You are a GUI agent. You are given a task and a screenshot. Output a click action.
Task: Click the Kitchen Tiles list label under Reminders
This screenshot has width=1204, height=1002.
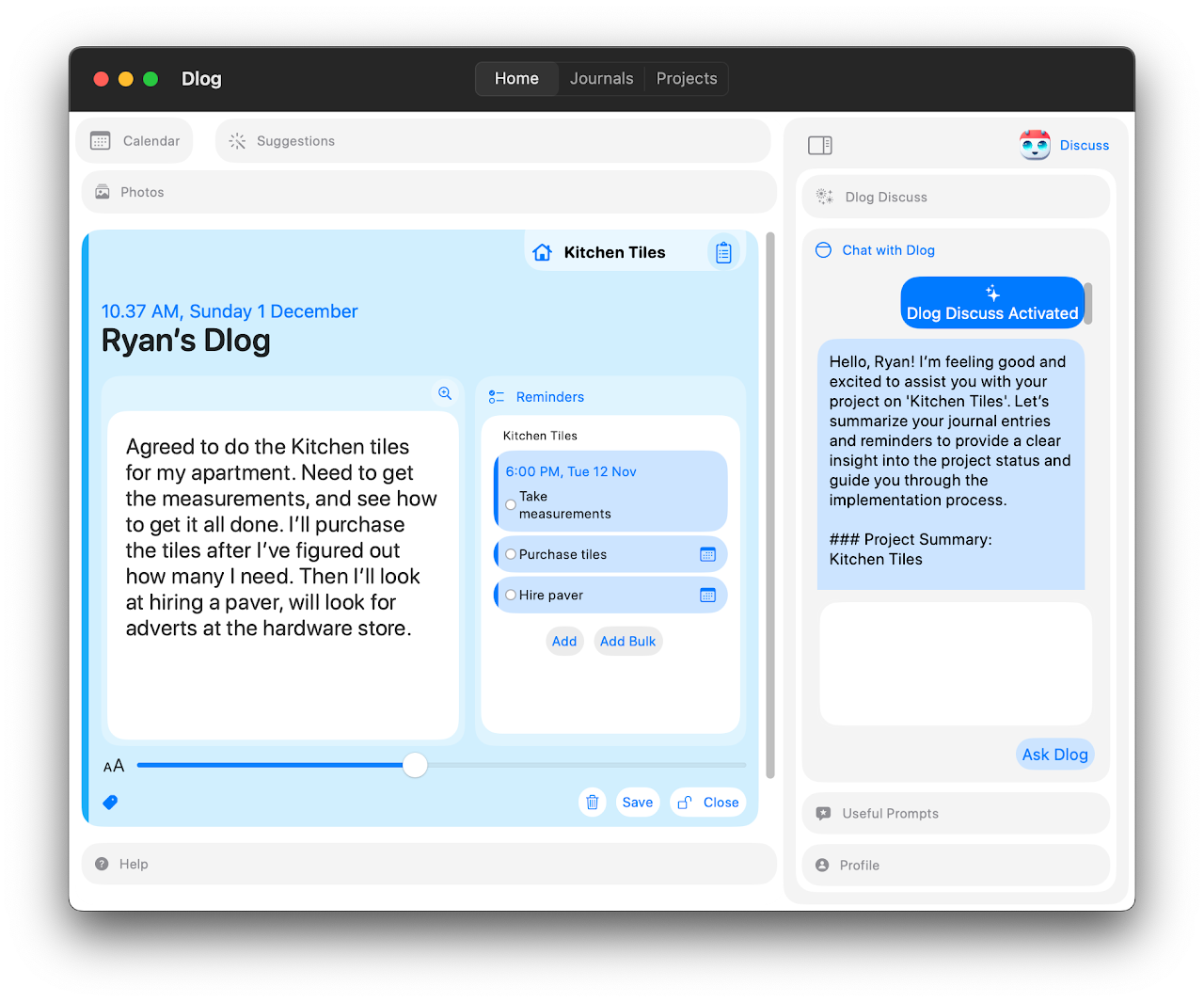coord(540,436)
